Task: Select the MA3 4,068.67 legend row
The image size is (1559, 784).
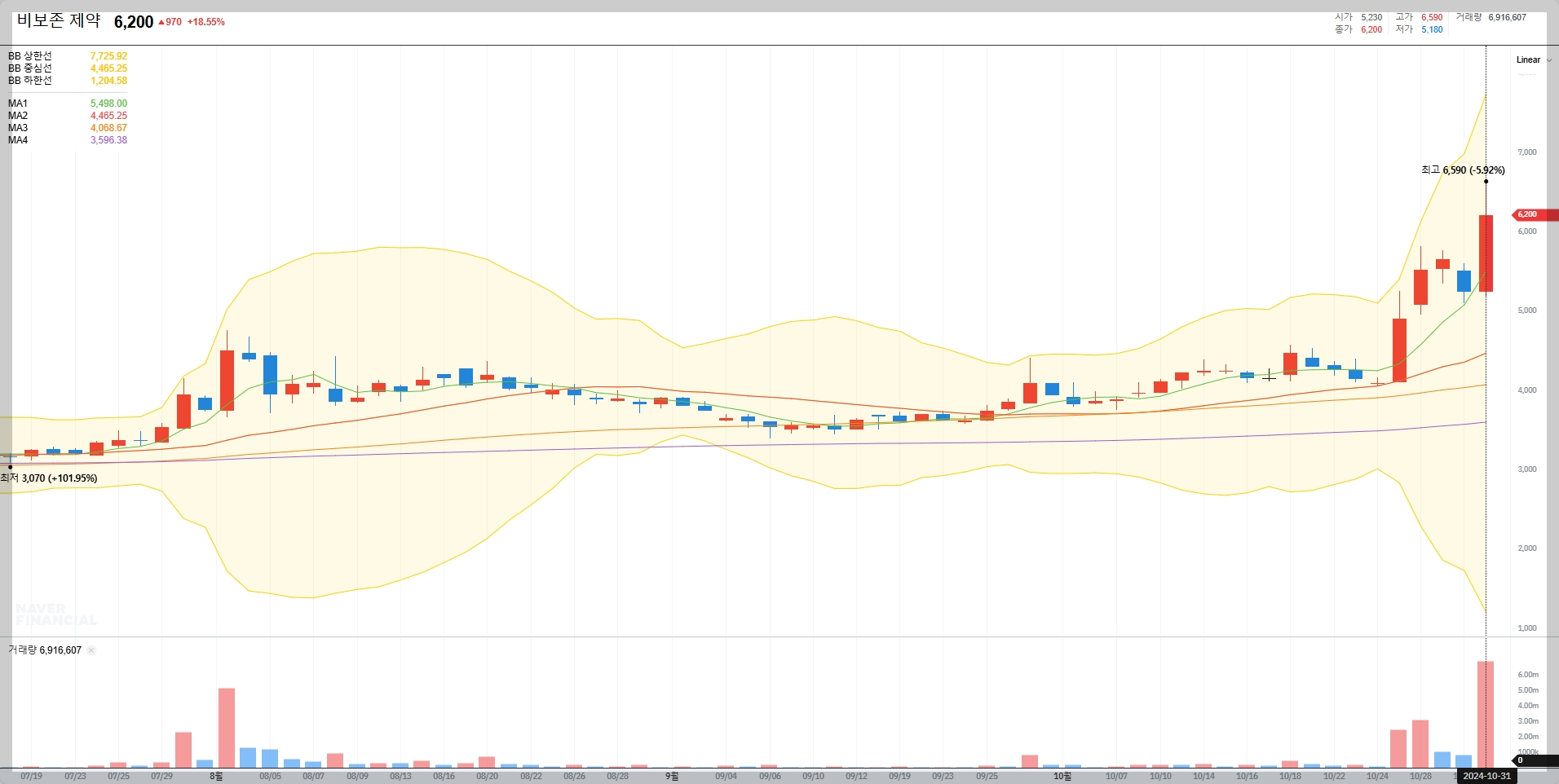Action: pyautogui.click(x=68, y=128)
